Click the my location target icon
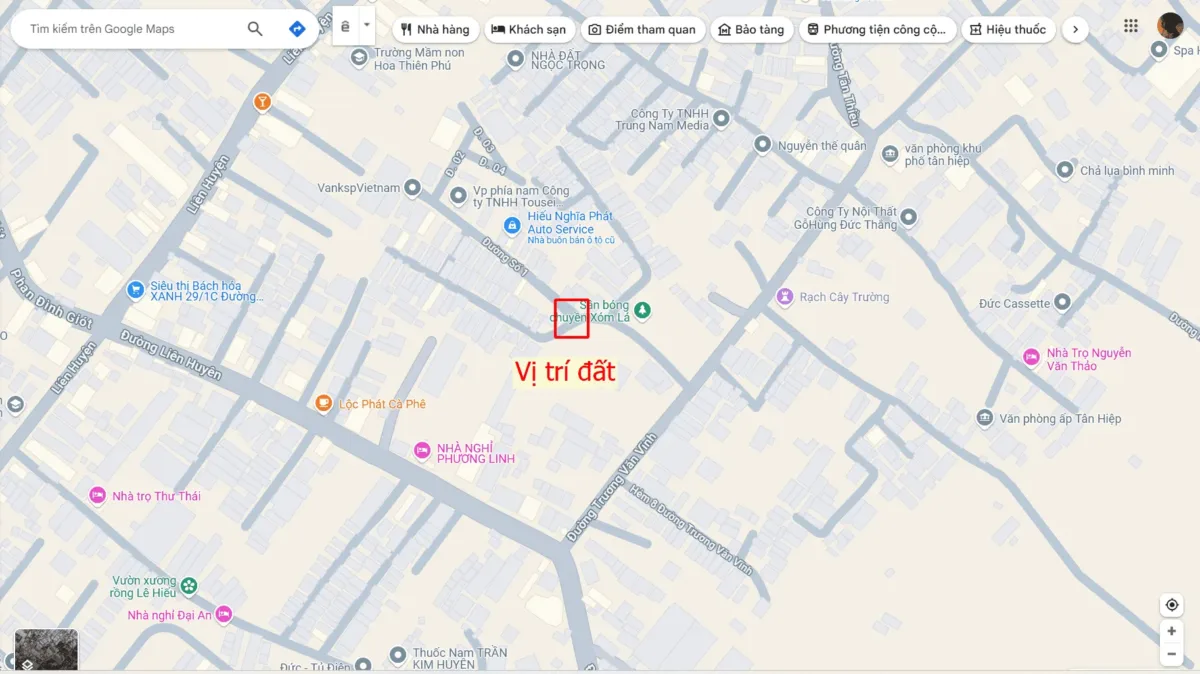The width and height of the screenshot is (1200, 674). [1171, 605]
